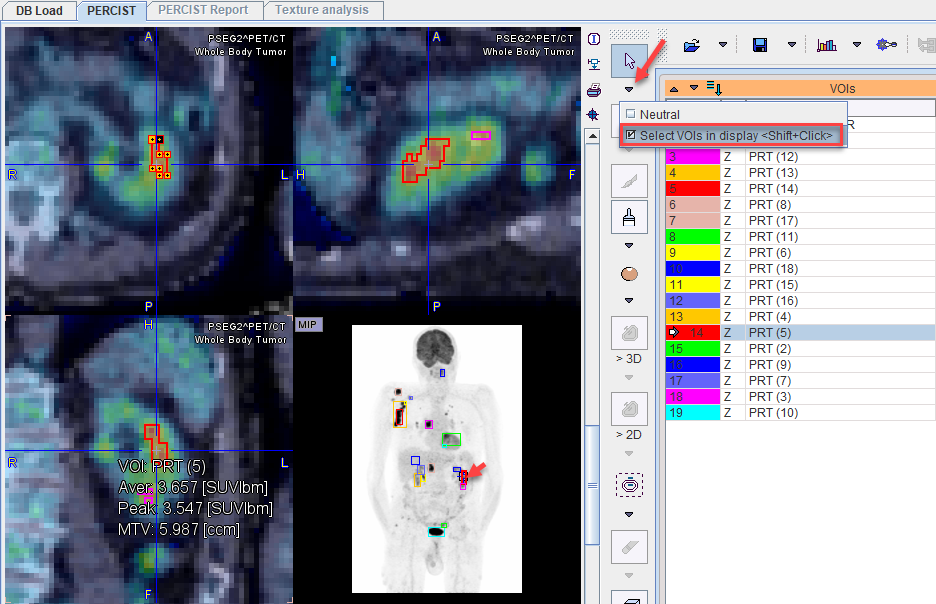Click the sort order icon in VOIs header
Image resolution: width=936 pixels, height=604 pixels.
[x=714, y=88]
